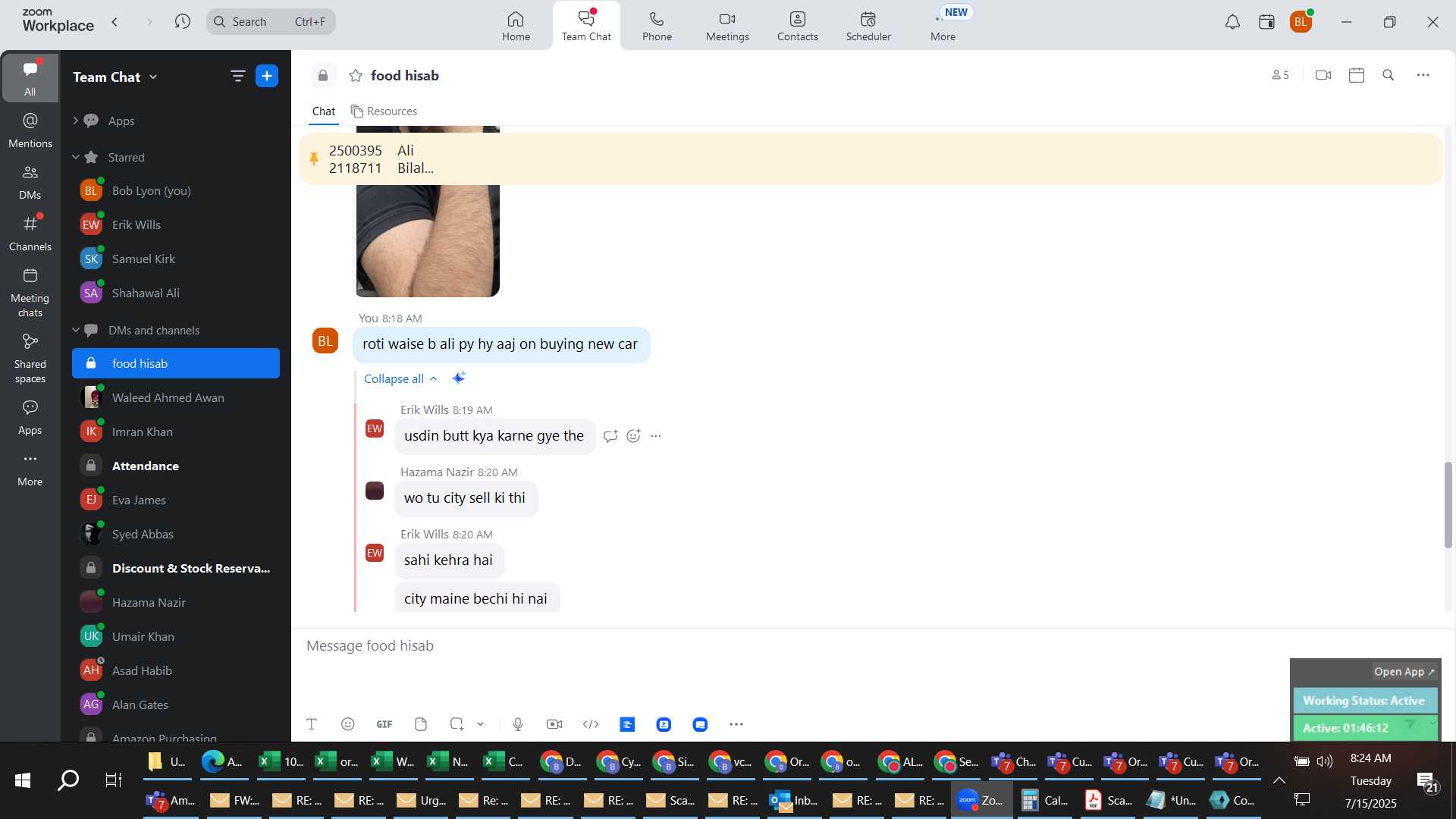Image resolution: width=1456 pixels, height=819 pixels.
Task: Click the Message food hisab input
Action: (x=789, y=646)
